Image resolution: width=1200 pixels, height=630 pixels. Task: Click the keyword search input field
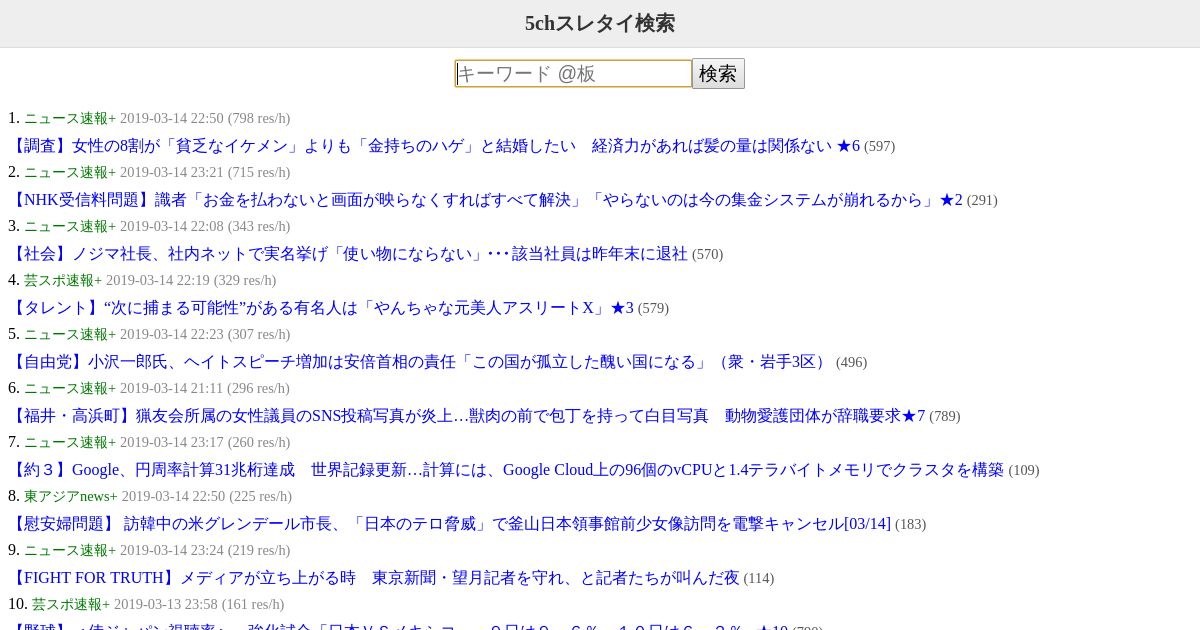(x=573, y=74)
